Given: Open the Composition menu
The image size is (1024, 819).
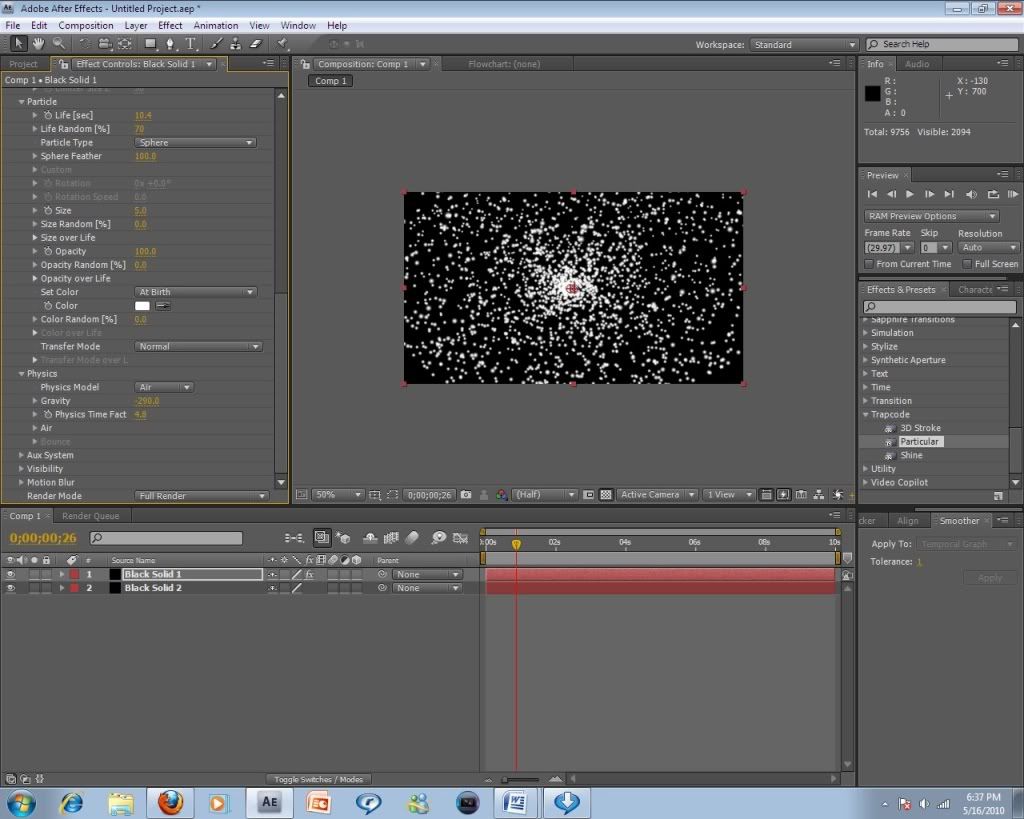Looking at the screenshot, I should pyautogui.click(x=85, y=25).
